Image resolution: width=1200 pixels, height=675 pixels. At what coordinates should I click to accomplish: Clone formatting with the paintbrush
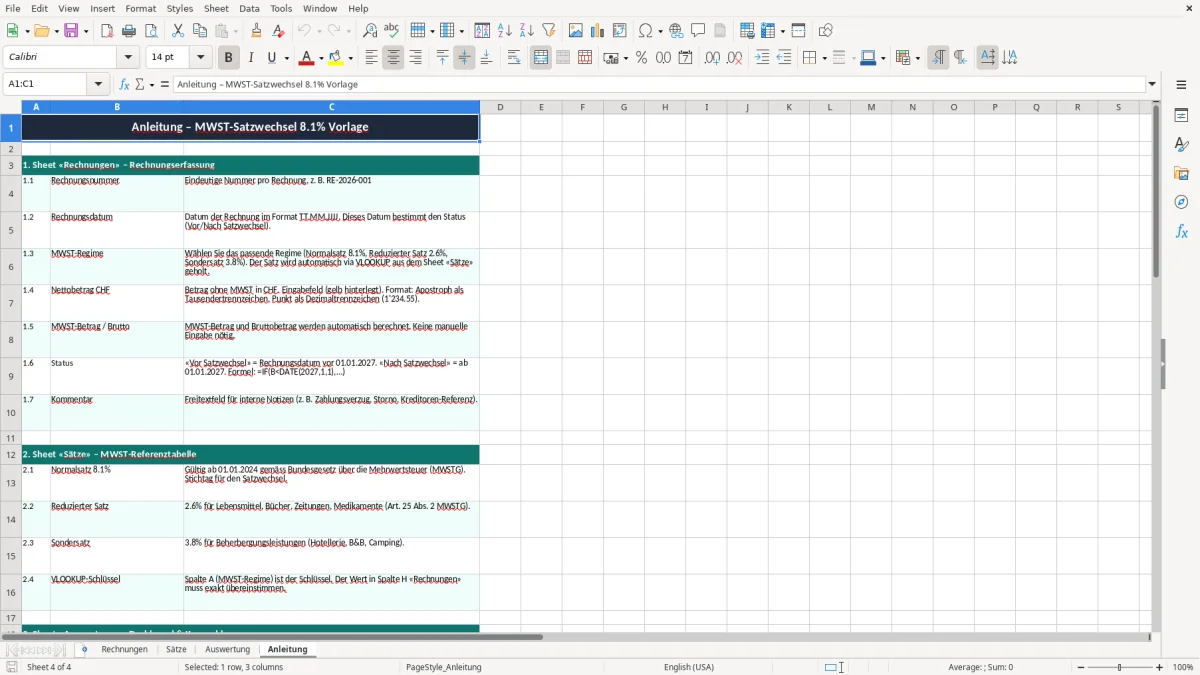(257, 31)
